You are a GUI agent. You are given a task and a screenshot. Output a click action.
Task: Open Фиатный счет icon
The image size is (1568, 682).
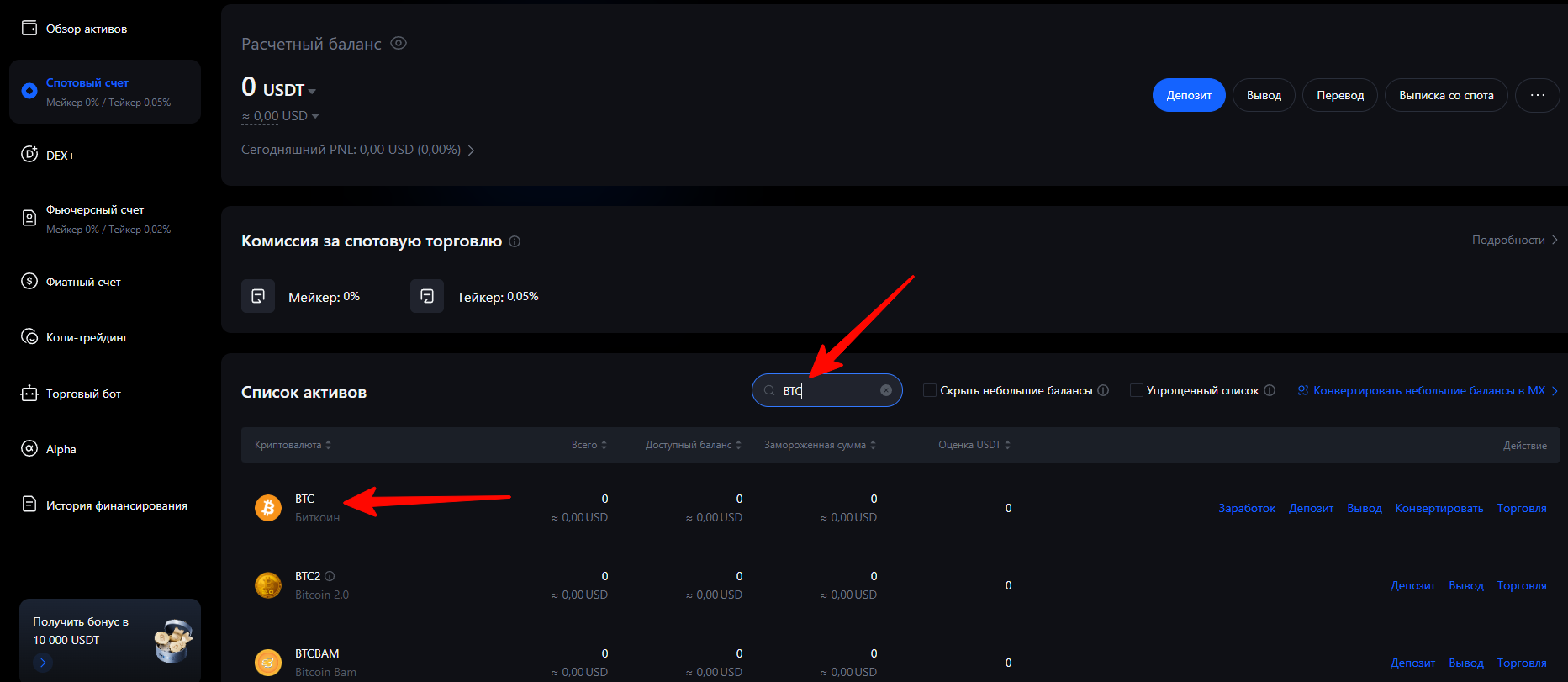[29, 282]
